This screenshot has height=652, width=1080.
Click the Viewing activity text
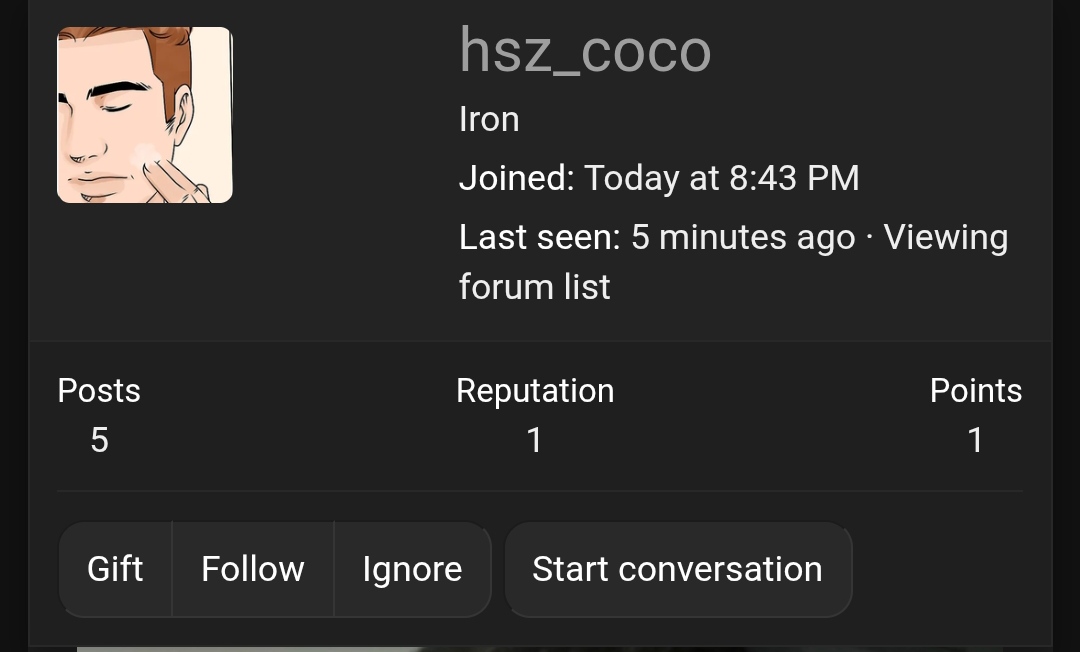point(945,237)
